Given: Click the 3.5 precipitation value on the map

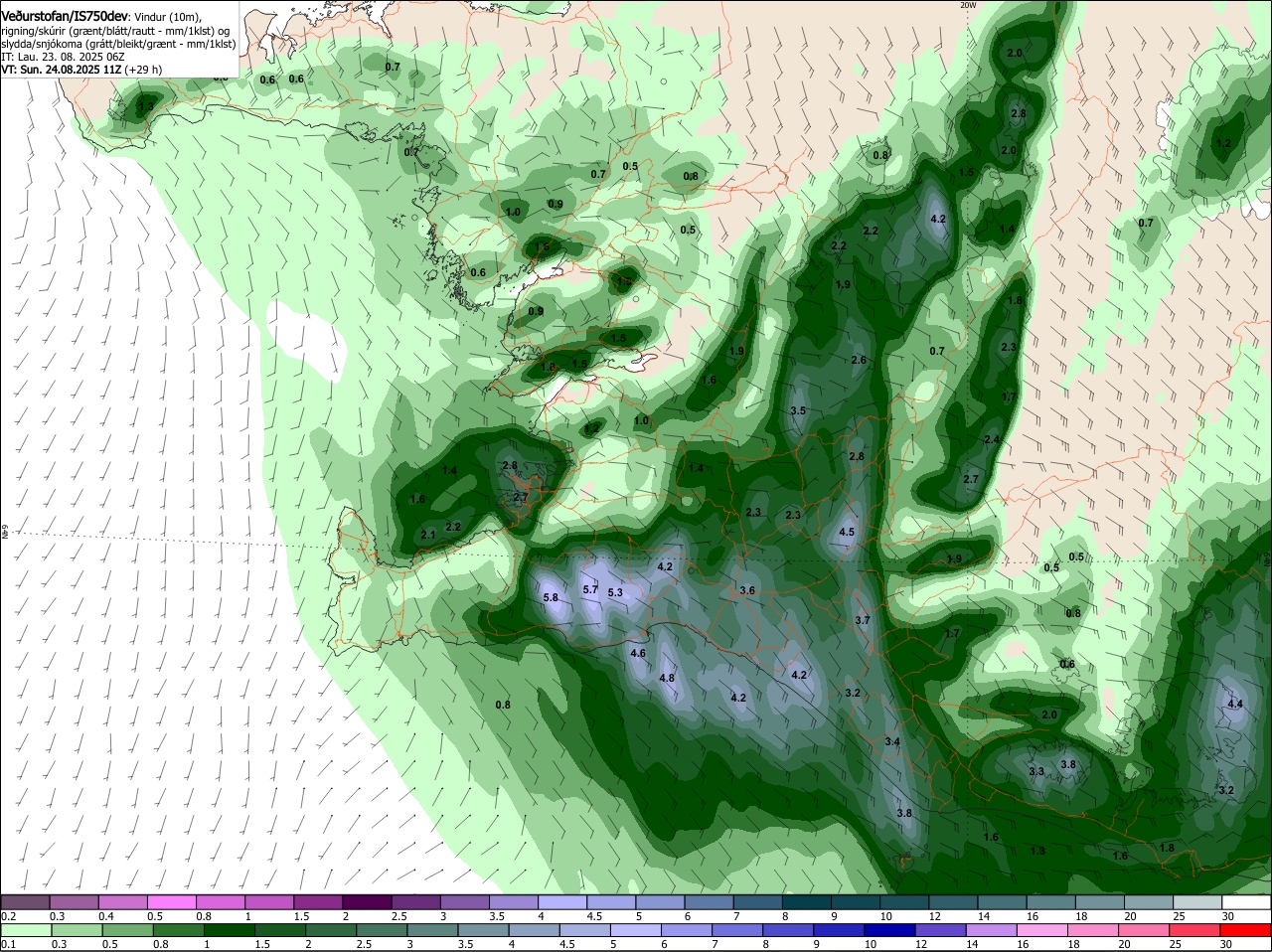Looking at the screenshot, I should point(798,410).
